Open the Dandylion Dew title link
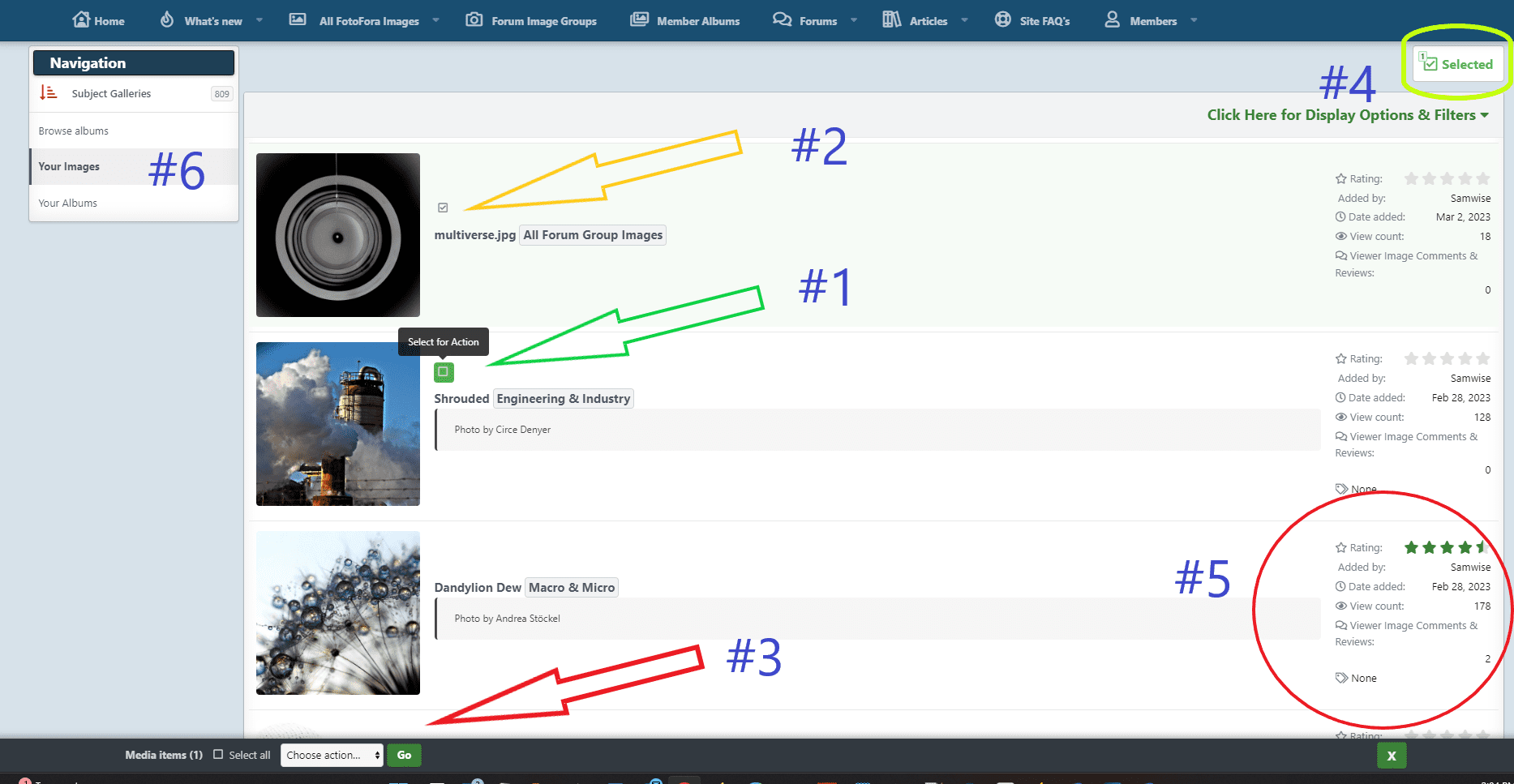The width and height of the screenshot is (1514, 784). coord(478,588)
